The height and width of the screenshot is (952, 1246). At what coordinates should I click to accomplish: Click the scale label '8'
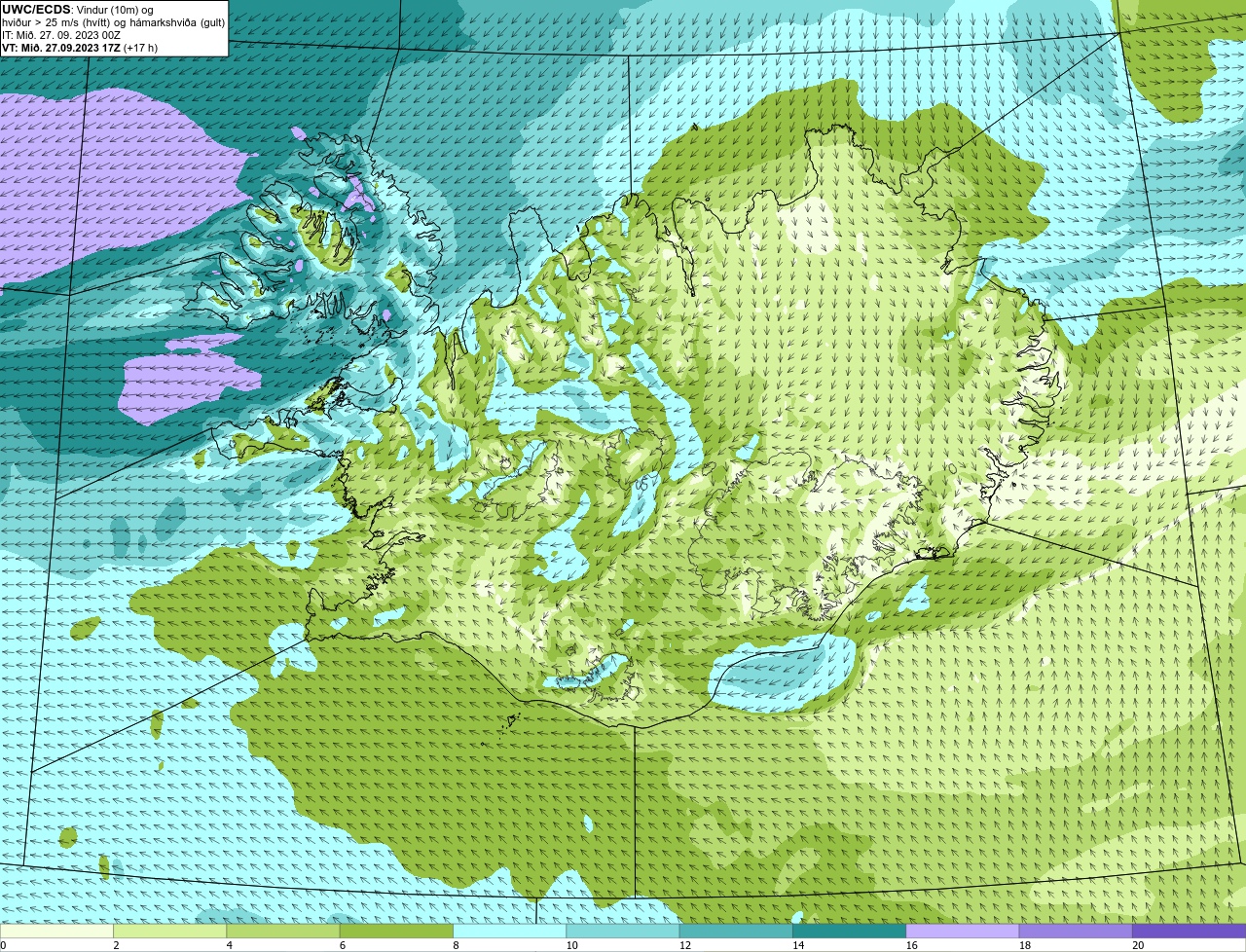(x=456, y=945)
